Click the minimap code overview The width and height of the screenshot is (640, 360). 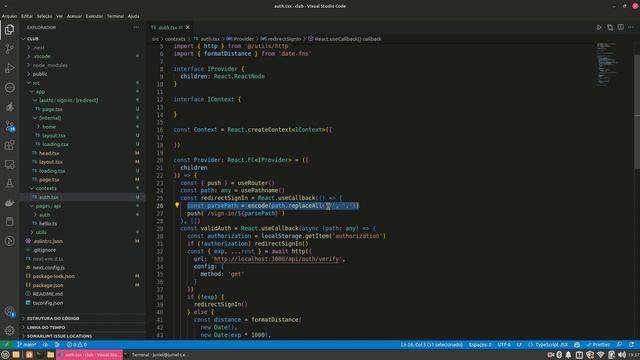[607, 64]
